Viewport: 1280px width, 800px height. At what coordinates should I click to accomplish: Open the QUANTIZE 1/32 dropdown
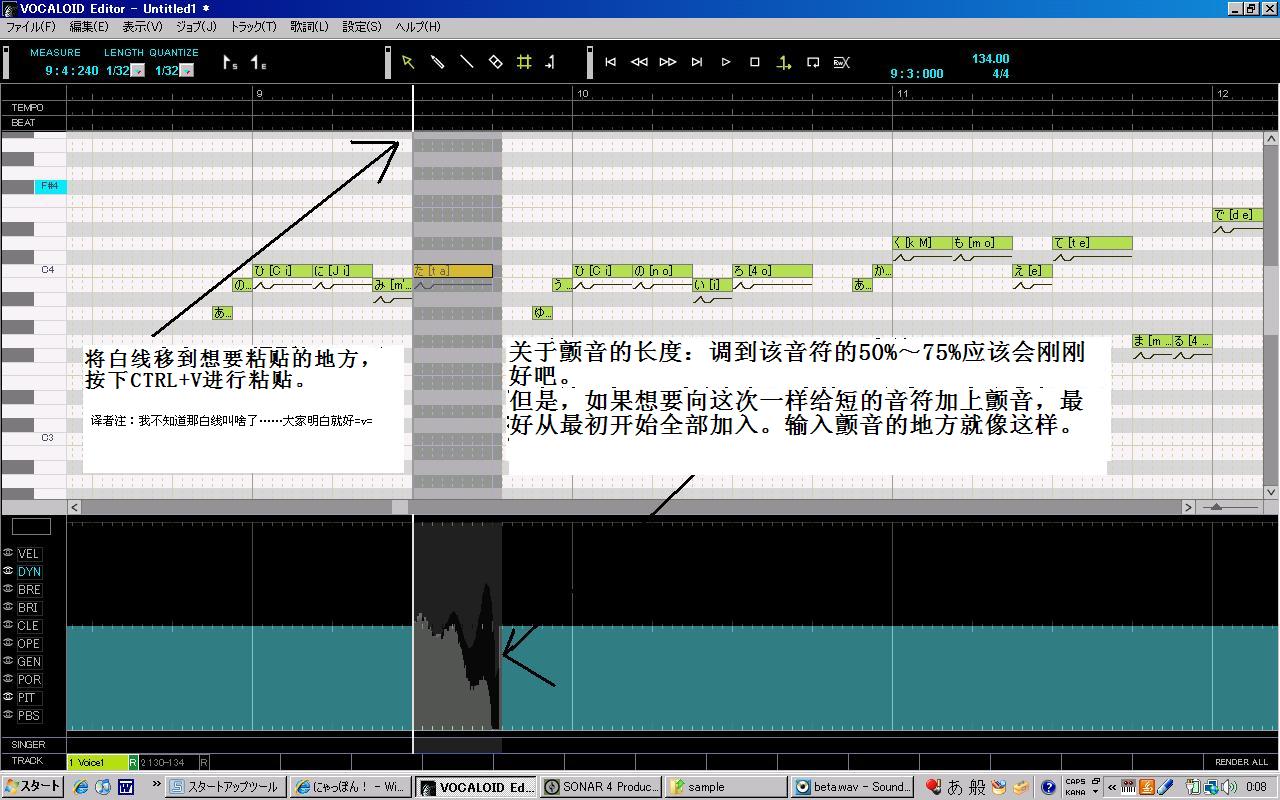click(x=186, y=71)
